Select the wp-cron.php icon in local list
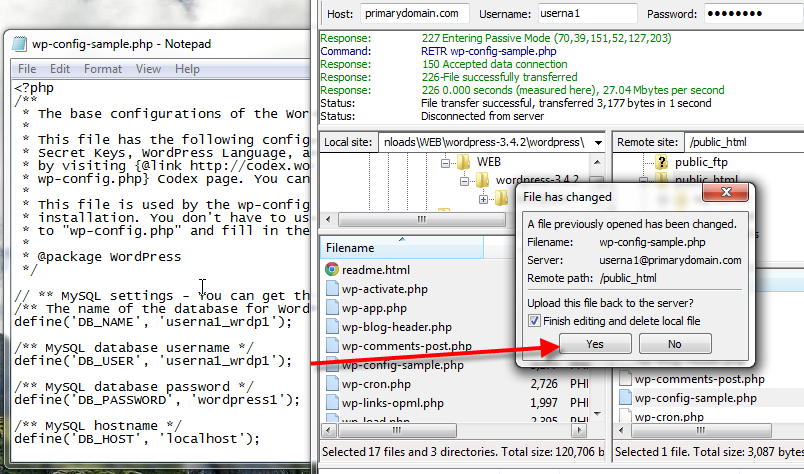804x474 pixels. (332, 385)
